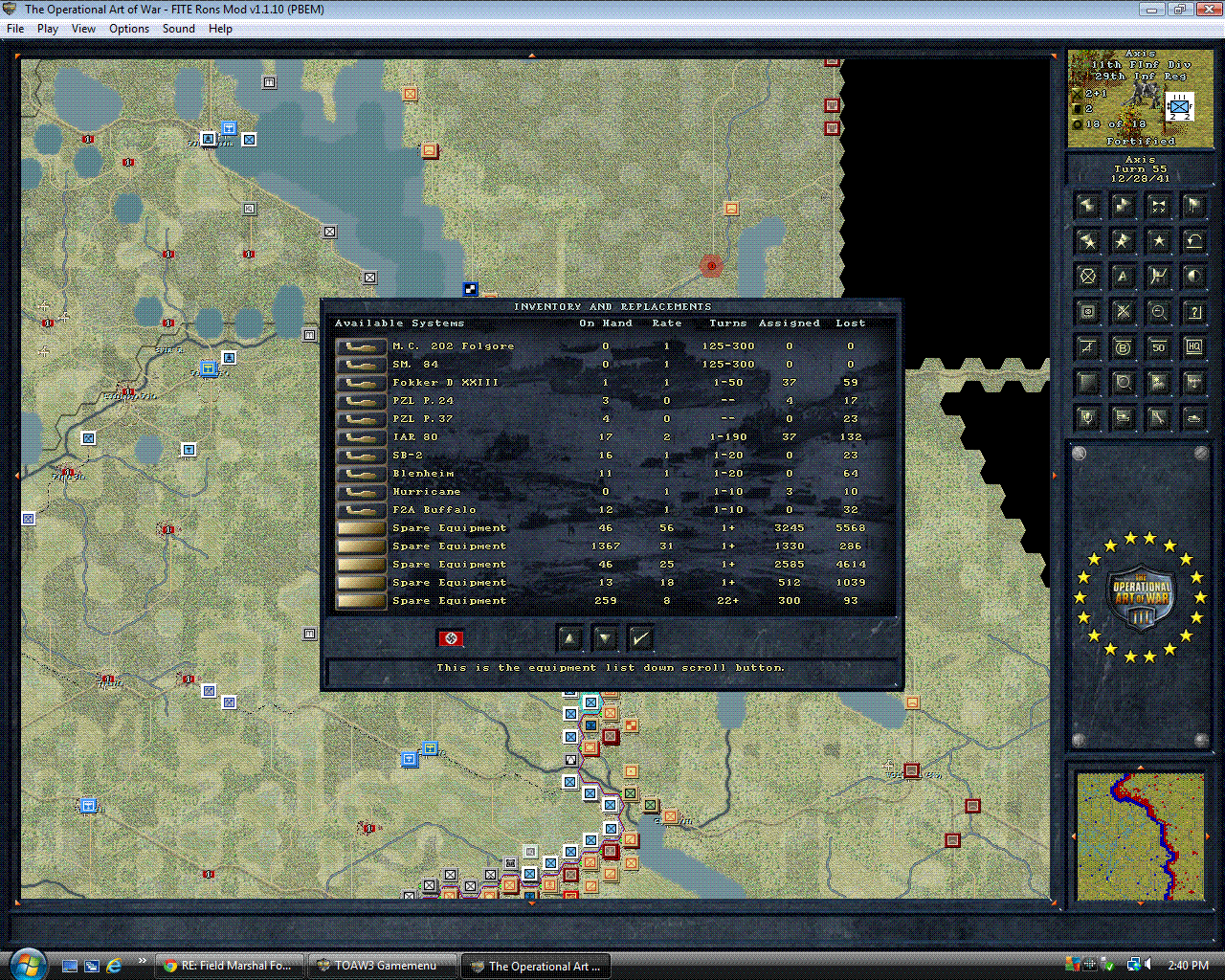The width and height of the screenshot is (1225, 980).
Task: Click the zoom out magnifier button
Action: pyautogui.click(x=1158, y=311)
